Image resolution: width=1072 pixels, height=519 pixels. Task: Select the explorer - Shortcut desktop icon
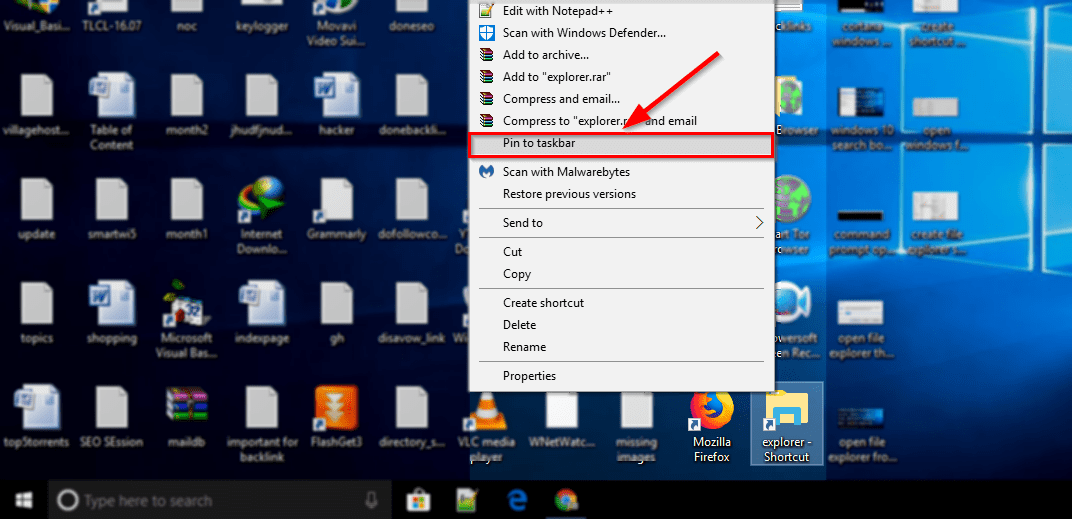pyautogui.click(x=787, y=424)
